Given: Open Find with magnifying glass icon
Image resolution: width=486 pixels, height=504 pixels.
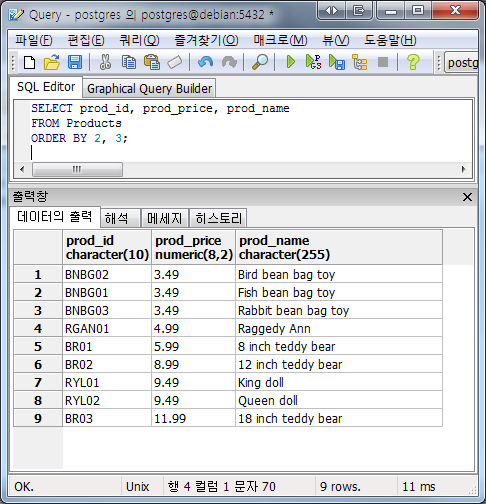Looking at the screenshot, I should 260,62.
